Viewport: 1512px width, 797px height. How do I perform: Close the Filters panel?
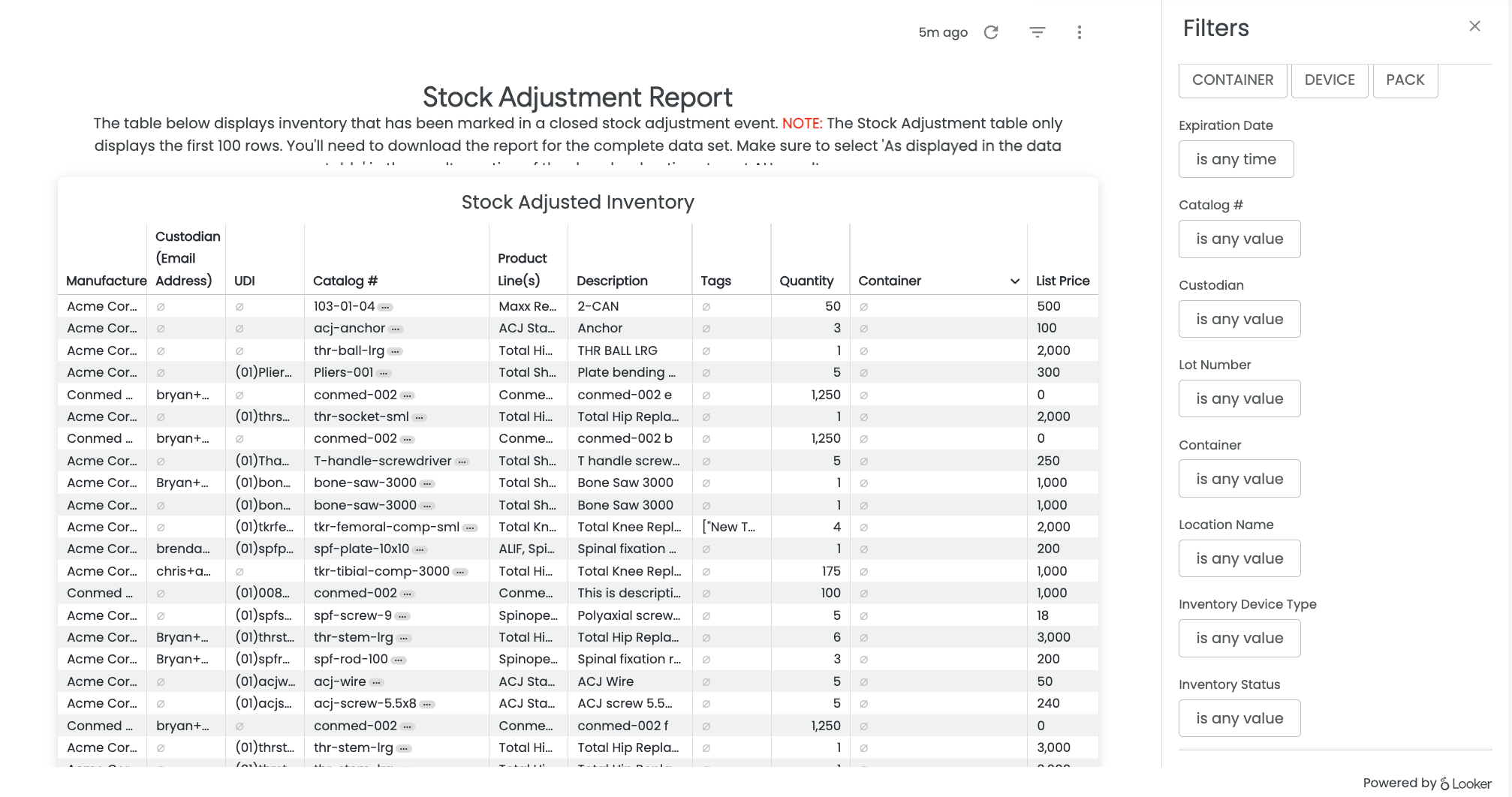[x=1474, y=26]
